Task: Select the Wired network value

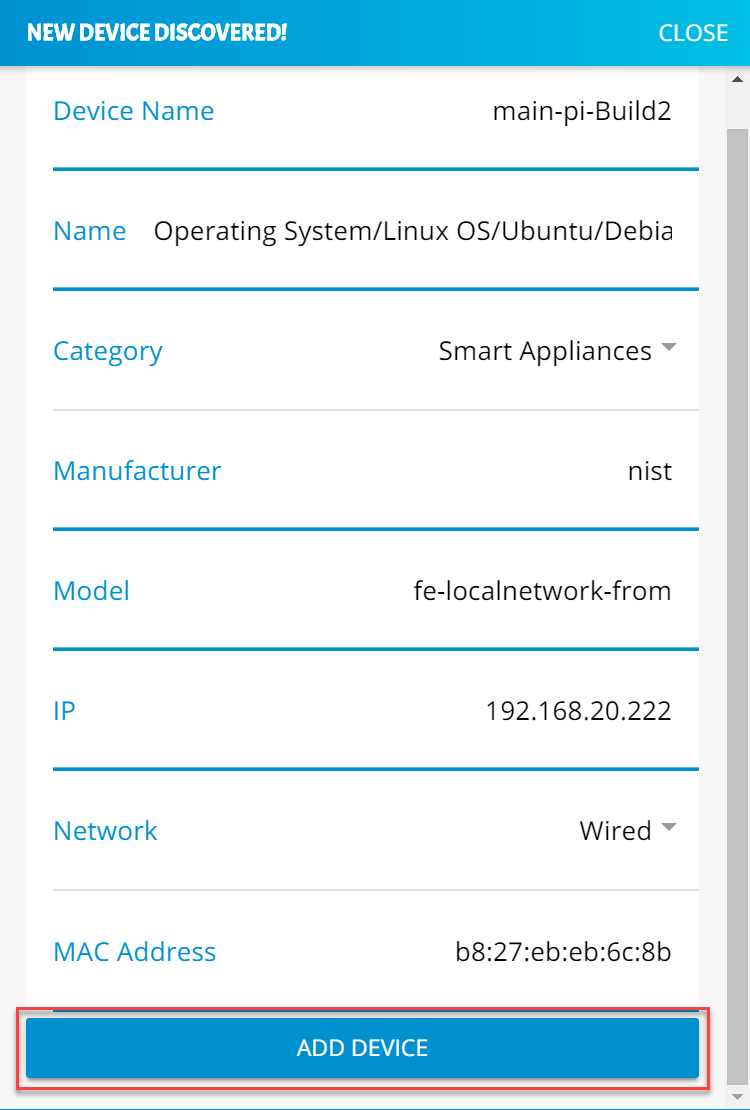Action: pos(615,830)
